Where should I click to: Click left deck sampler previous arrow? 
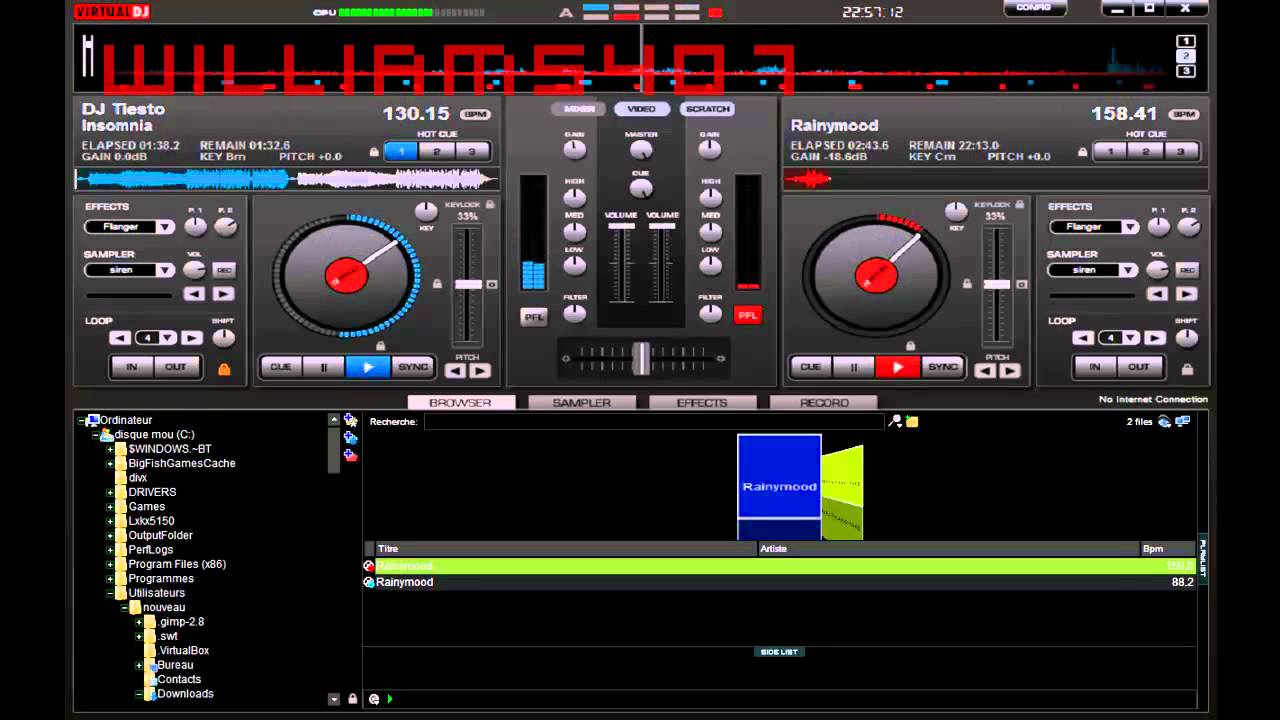194,294
